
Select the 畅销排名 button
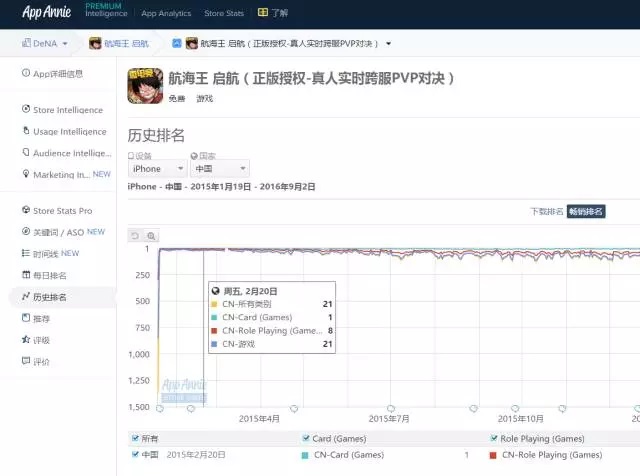586,211
